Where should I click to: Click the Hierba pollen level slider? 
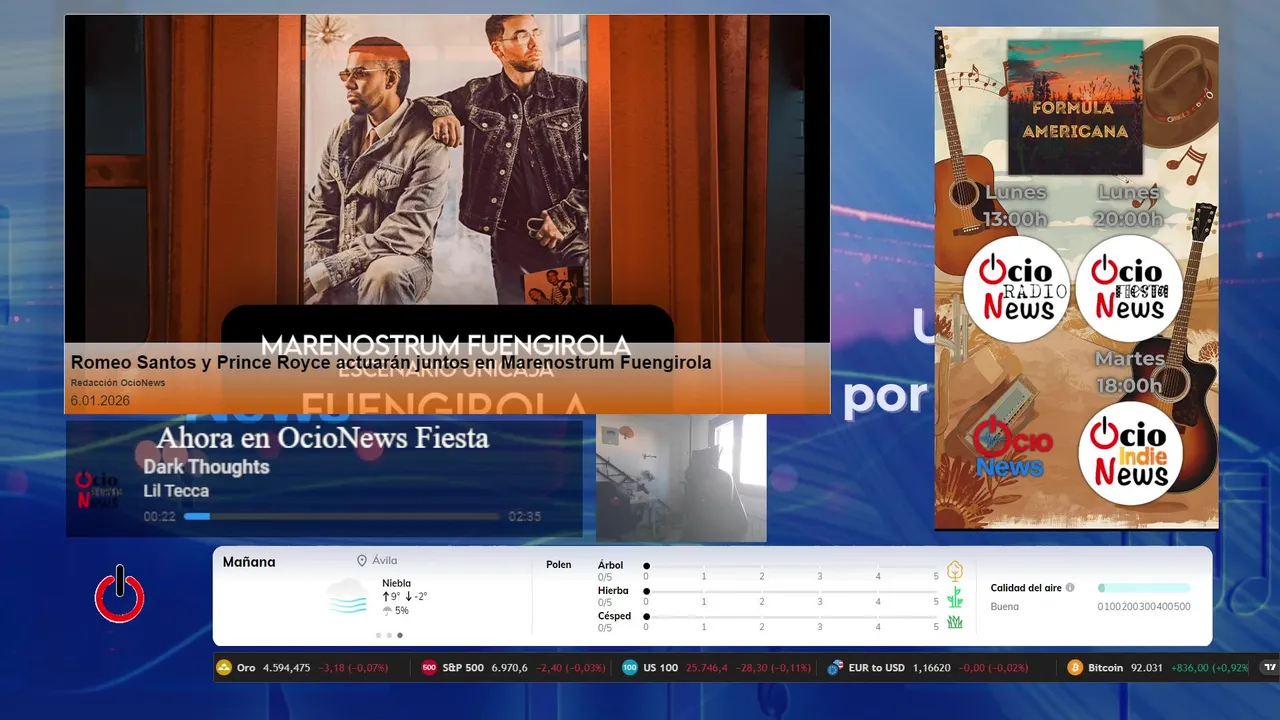pos(791,592)
